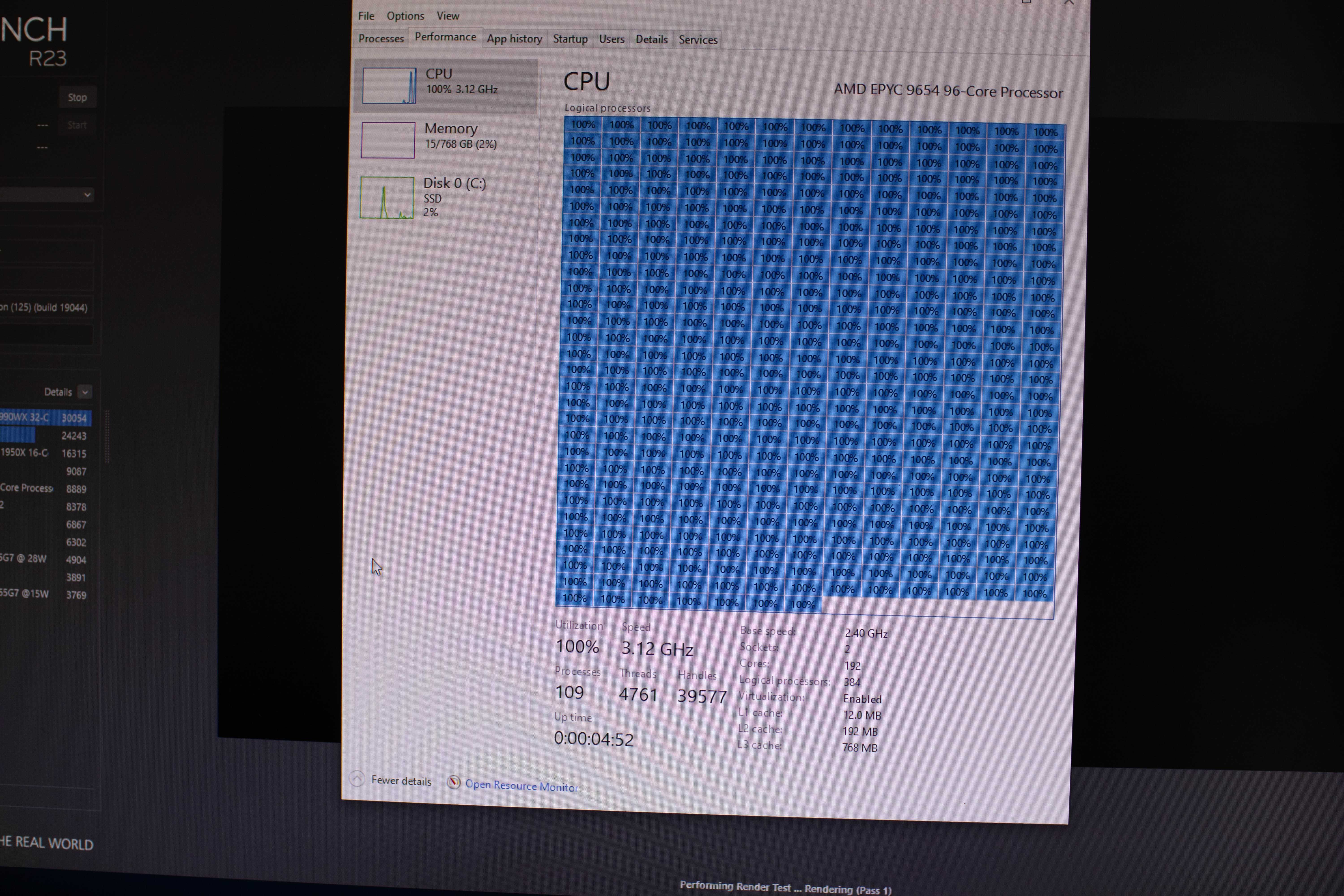Image resolution: width=1344 pixels, height=896 pixels.
Task: Select the Memory graph thumbnail
Action: [388, 140]
